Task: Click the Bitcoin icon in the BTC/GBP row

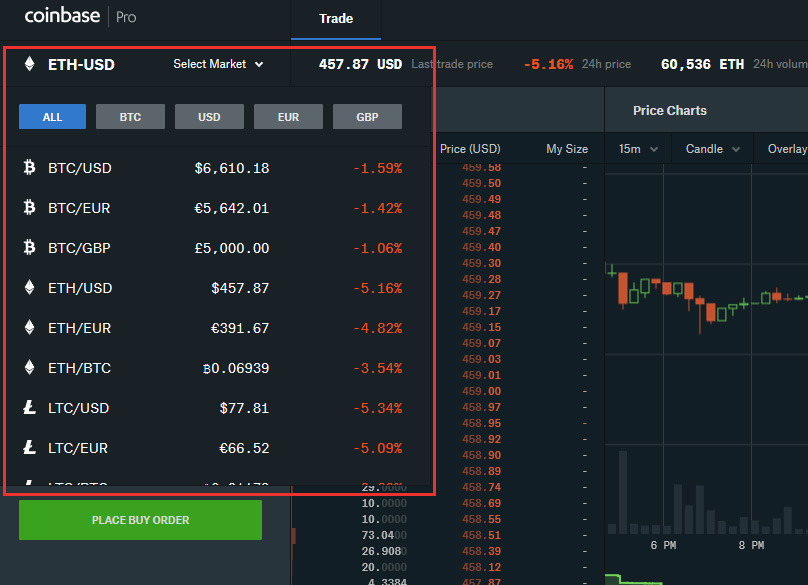Action: coord(29,247)
